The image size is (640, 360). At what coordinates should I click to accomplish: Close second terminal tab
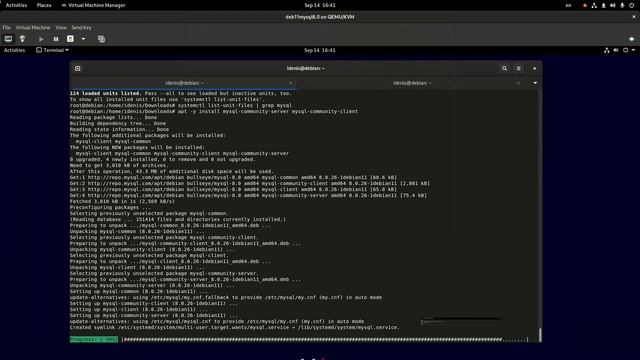pos(518,83)
